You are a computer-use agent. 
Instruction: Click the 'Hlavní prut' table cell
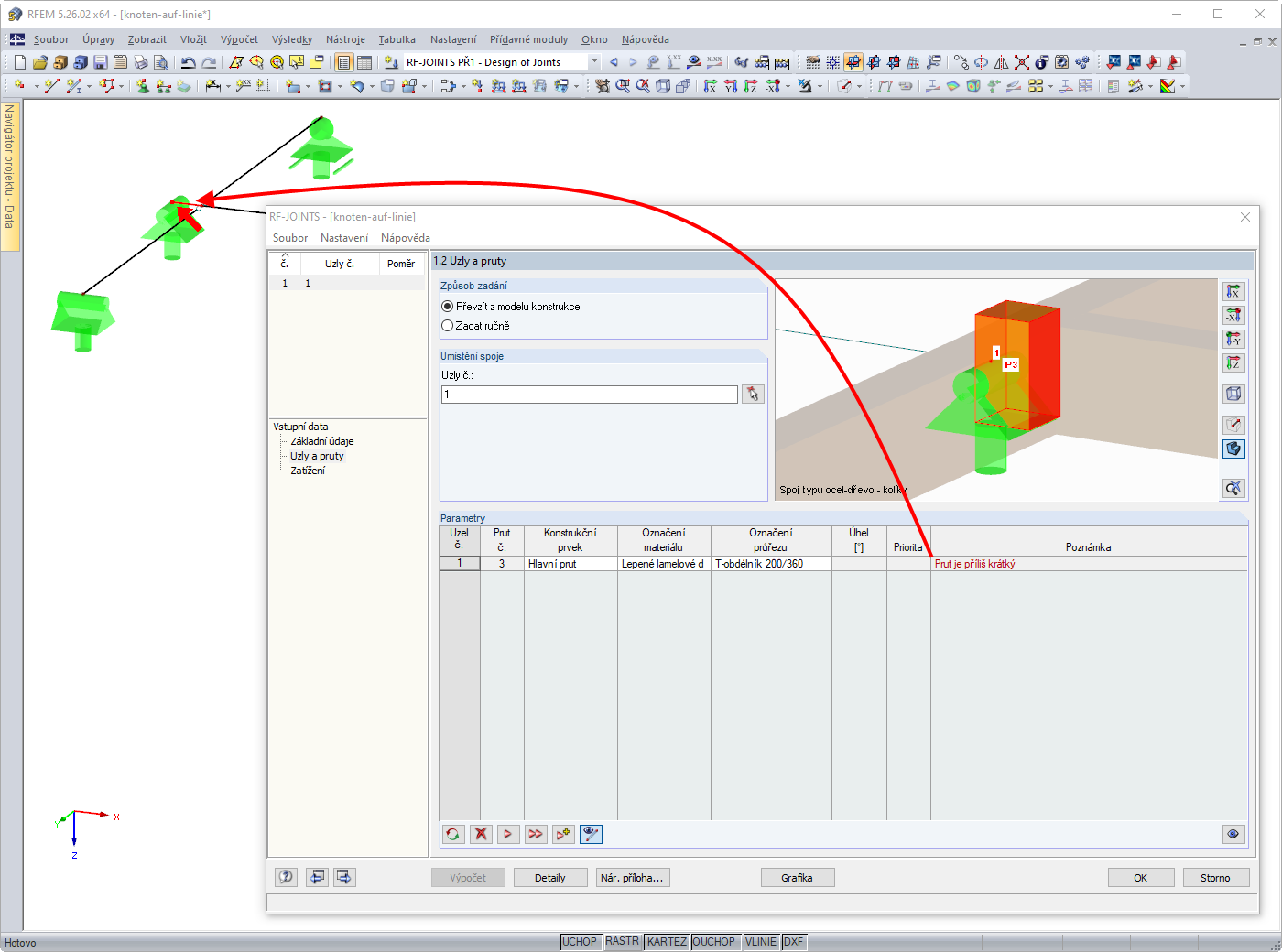[x=570, y=564]
